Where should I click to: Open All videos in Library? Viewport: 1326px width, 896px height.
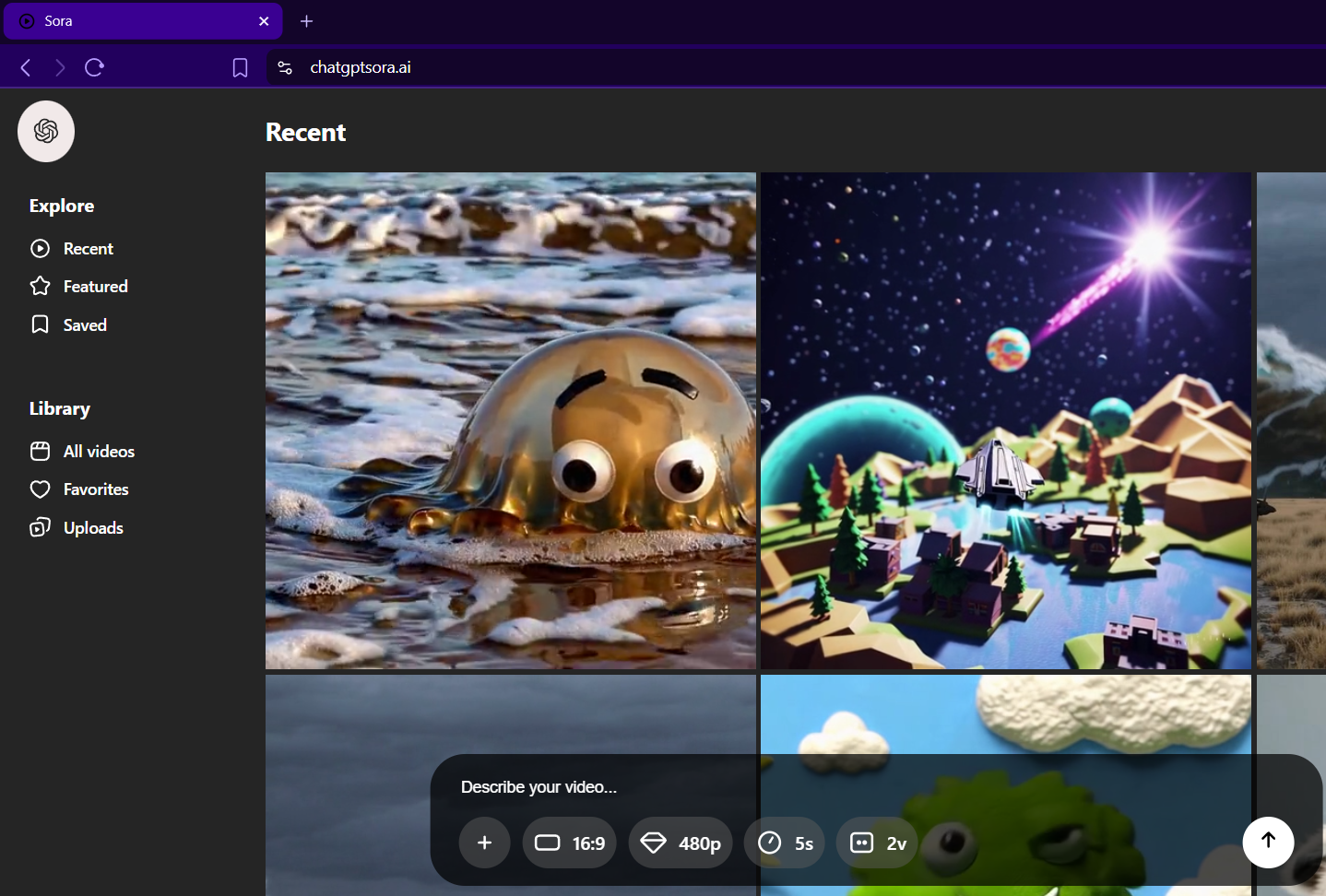tap(82, 452)
